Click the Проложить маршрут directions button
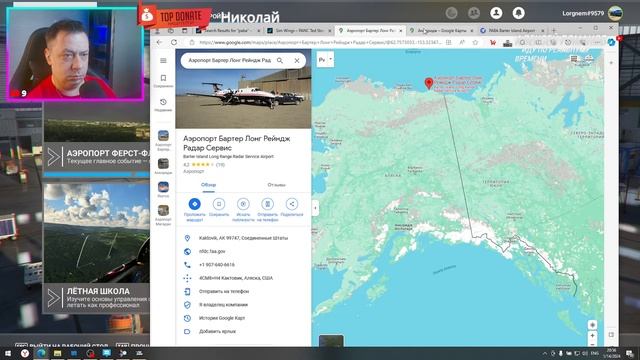Screen dimensions: 640x360 (195, 210)
